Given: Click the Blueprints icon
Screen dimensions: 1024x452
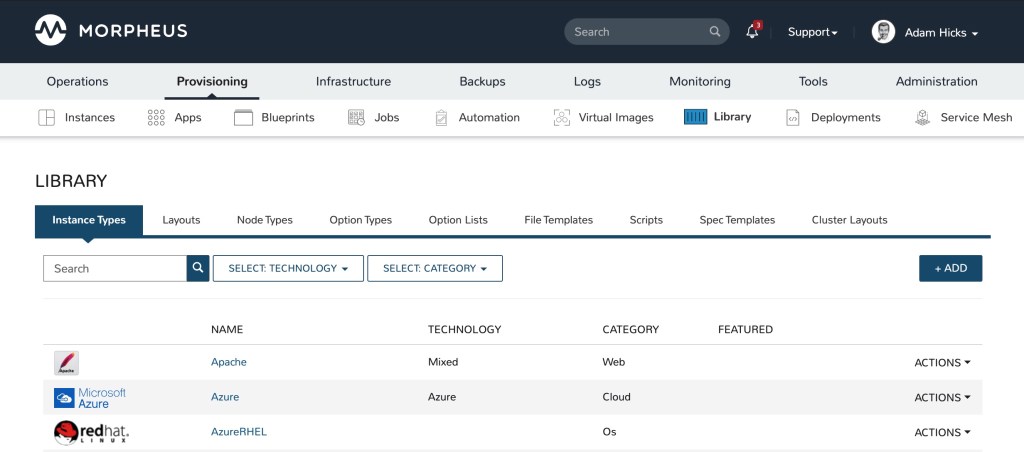Looking at the screenshot, I should click(x=243, y=117).
